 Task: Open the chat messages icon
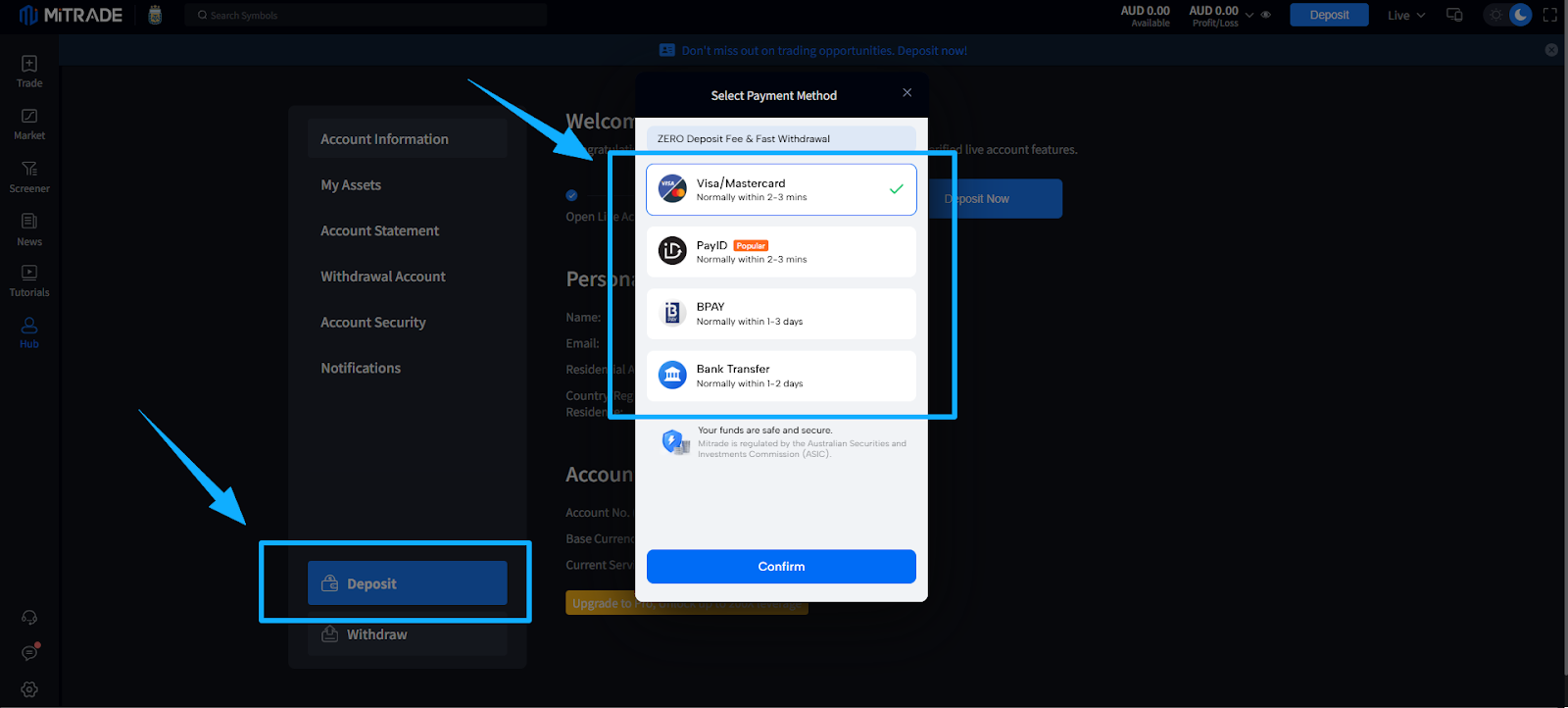[29, 653]
